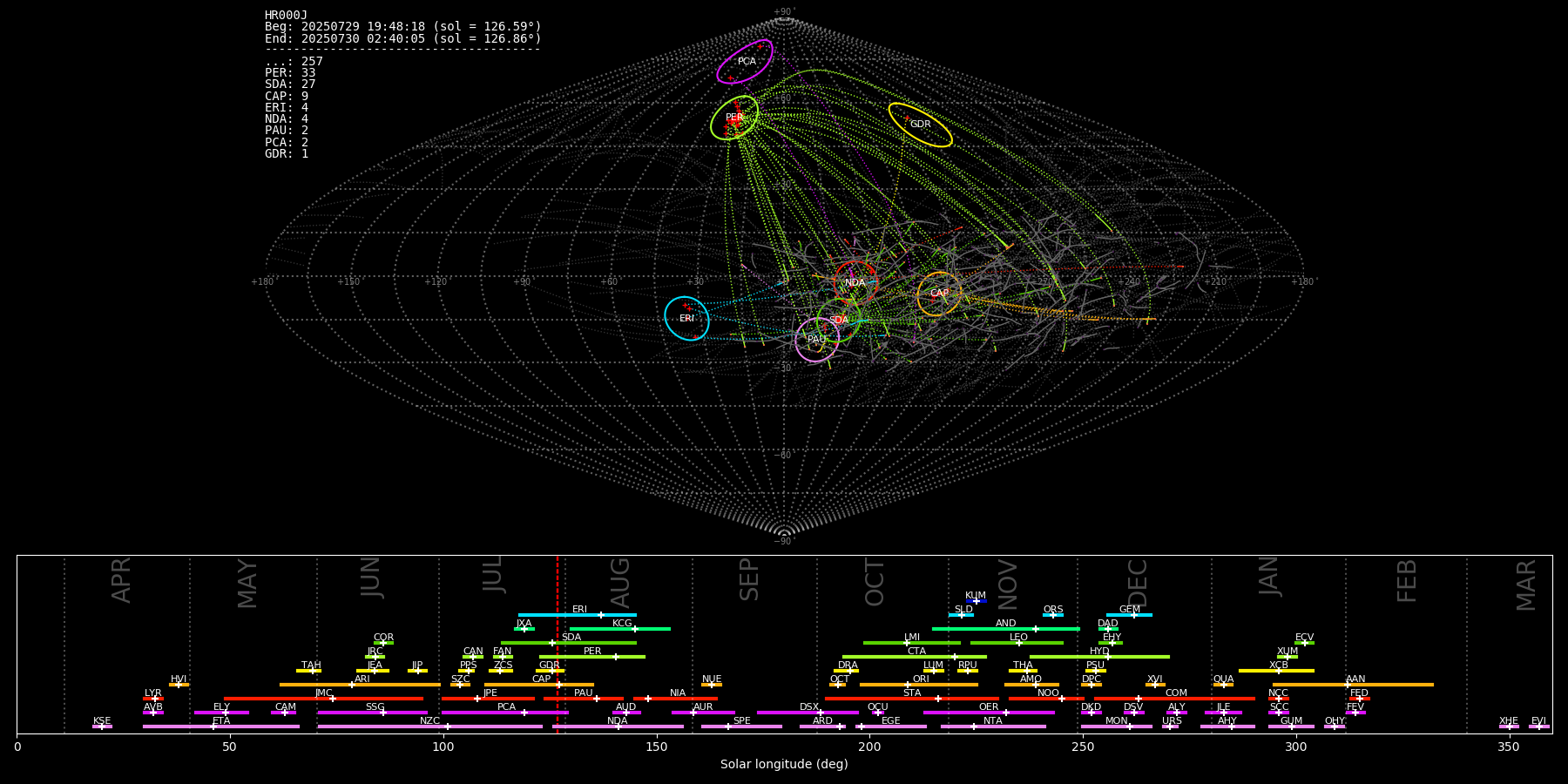Click the AUR shower bar in timeline
The height and width of the screenshot is (784, 1568).
coord(703,713)
